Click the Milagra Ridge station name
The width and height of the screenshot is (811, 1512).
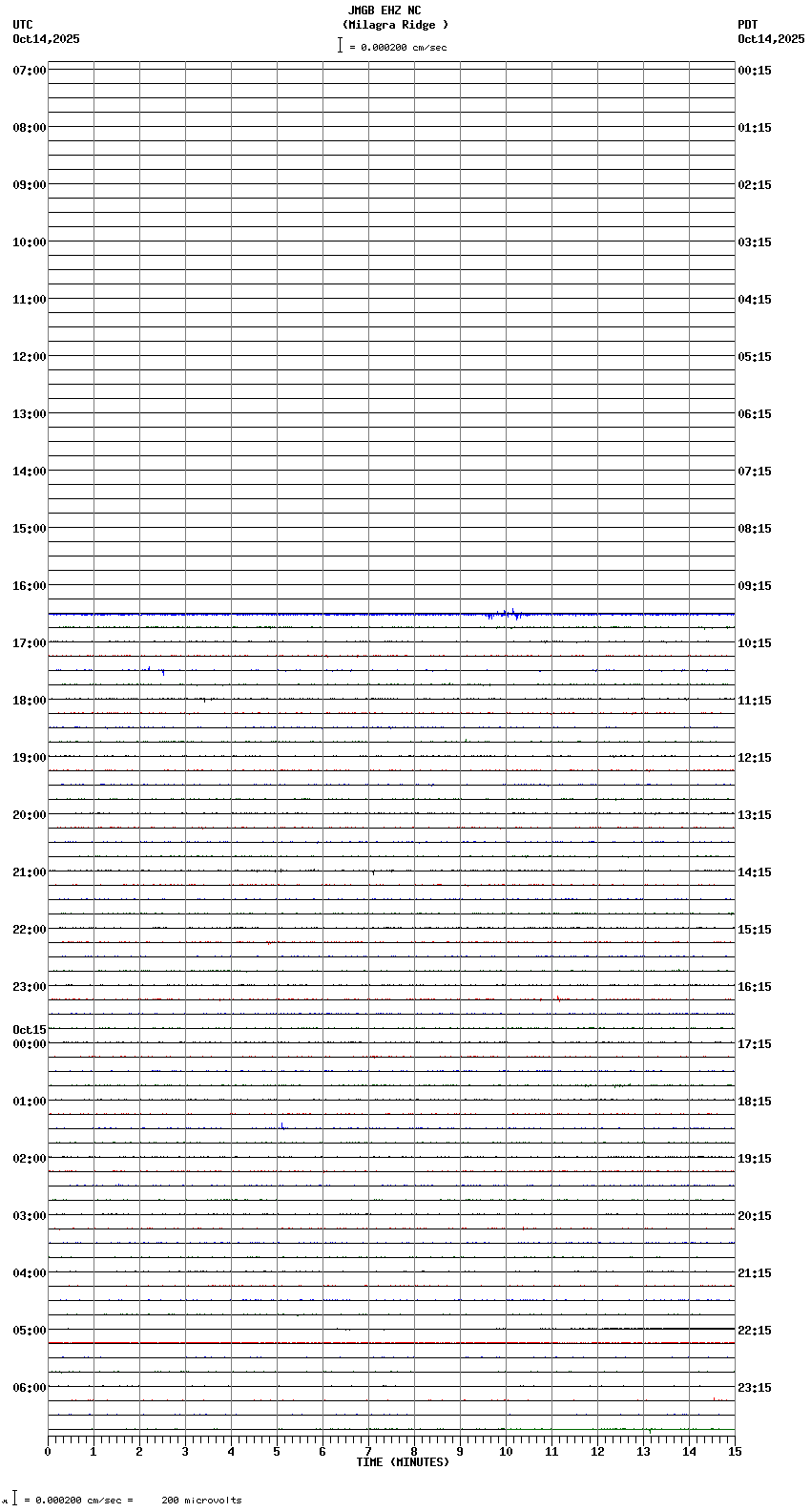click(395, 25)
